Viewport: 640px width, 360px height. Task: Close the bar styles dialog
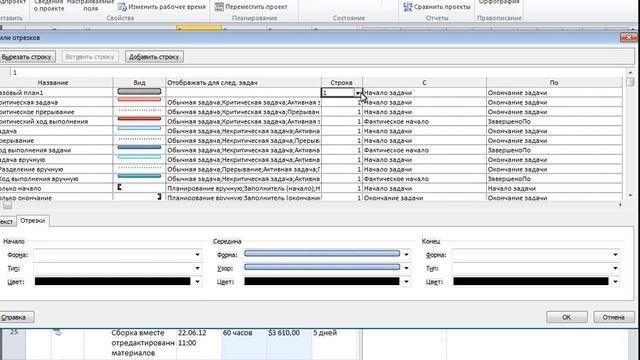coord(629,37)
